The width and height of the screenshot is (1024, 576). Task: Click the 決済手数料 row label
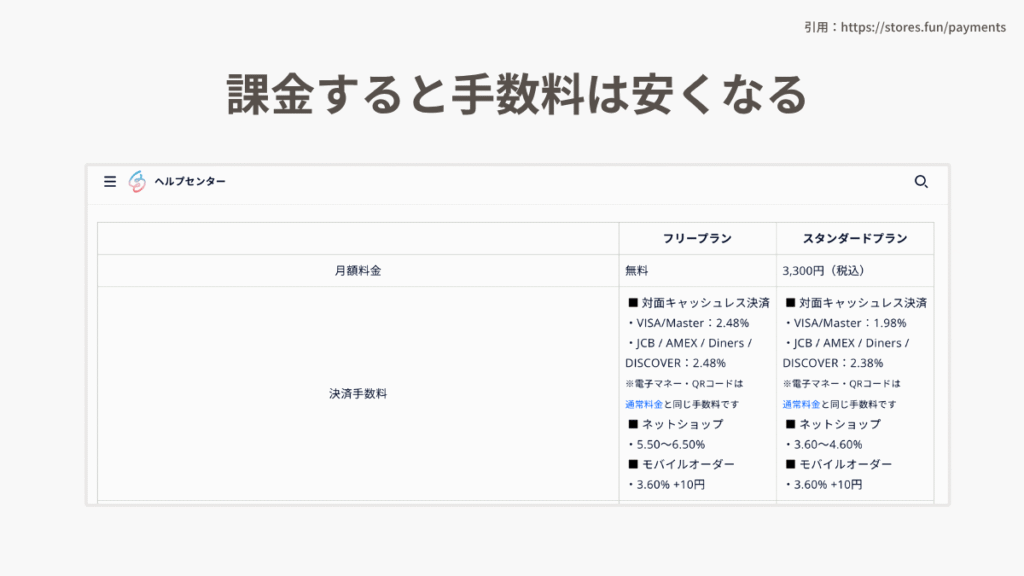coord(358,393)
